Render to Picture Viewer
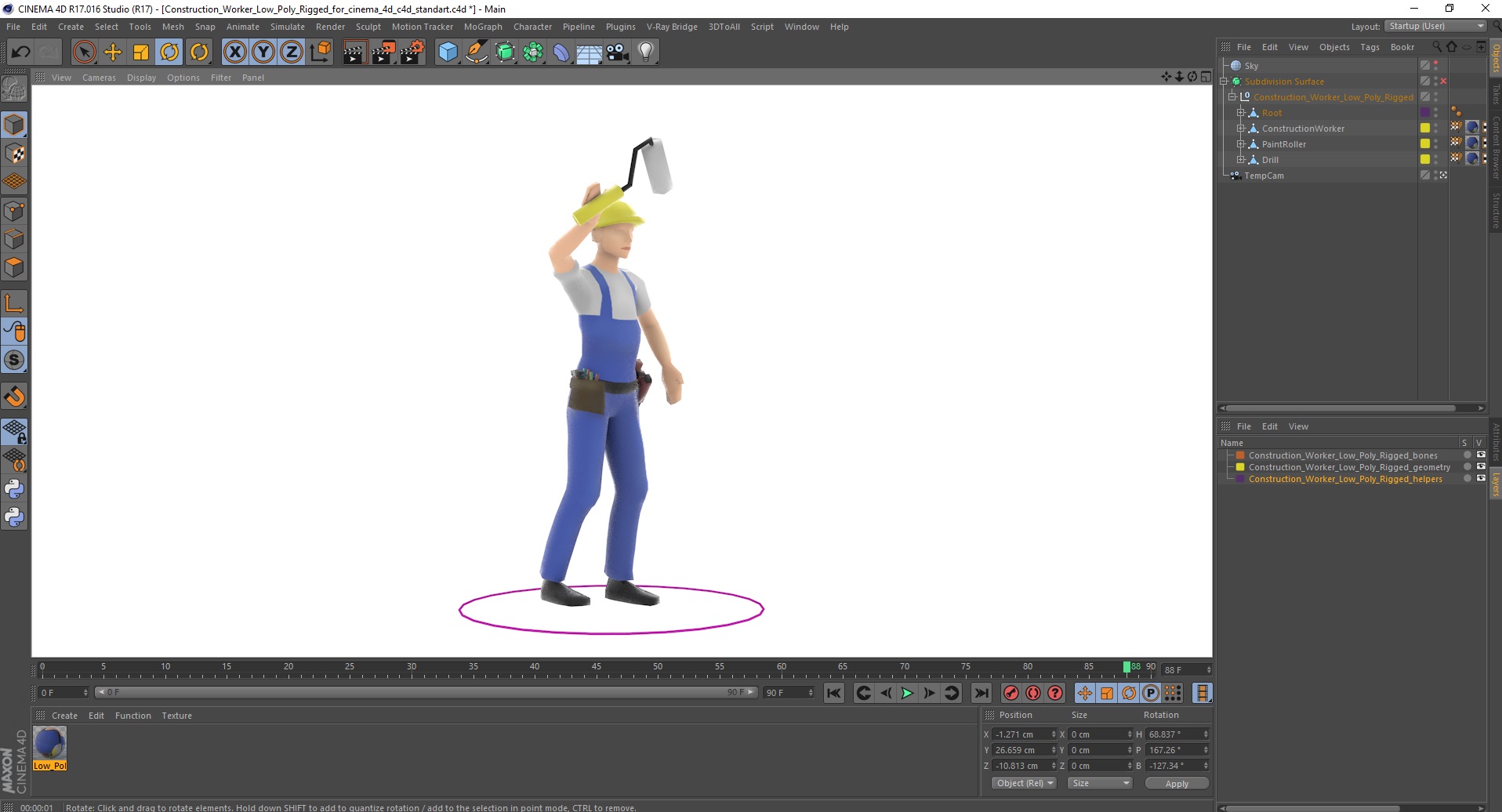Viewport: 1502px width, 812px height. point(383,53)
